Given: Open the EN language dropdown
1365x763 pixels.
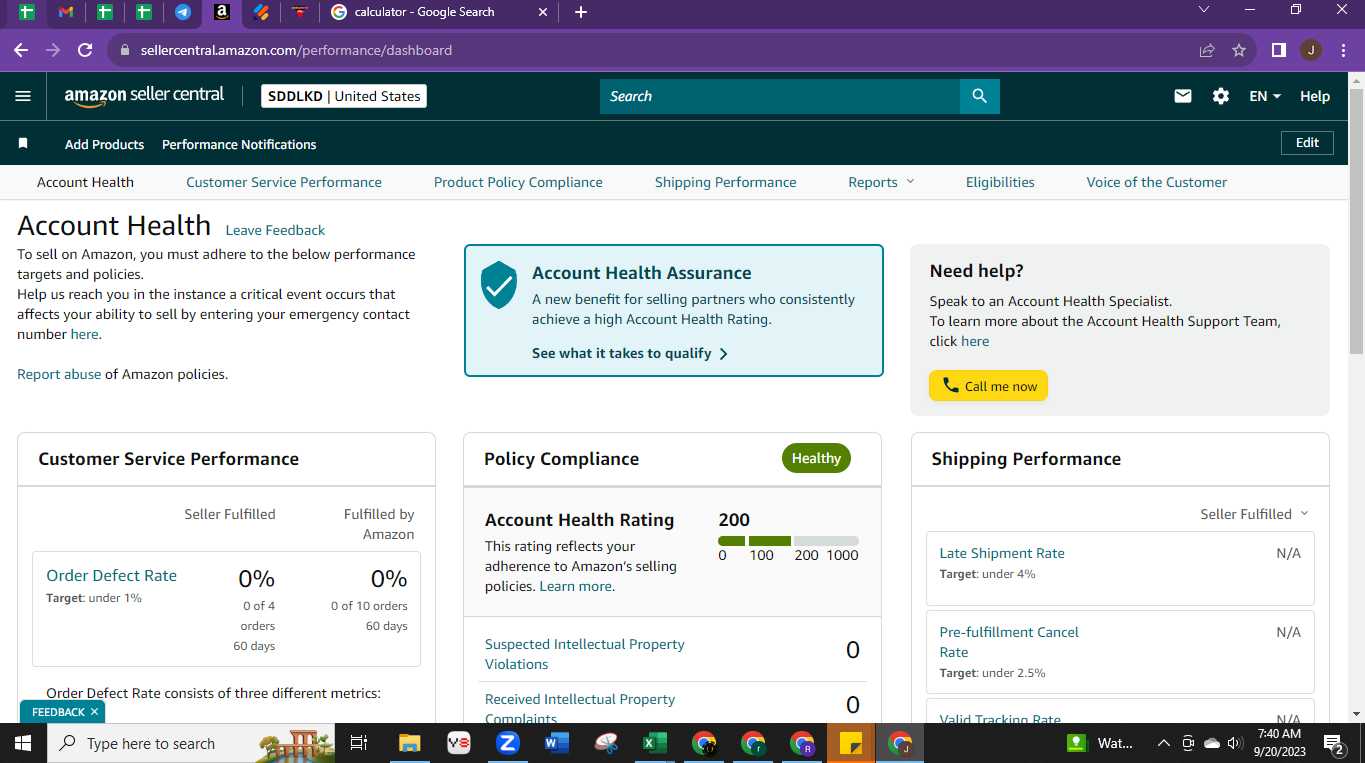Looking at the screenshot, I should 1265,96.
